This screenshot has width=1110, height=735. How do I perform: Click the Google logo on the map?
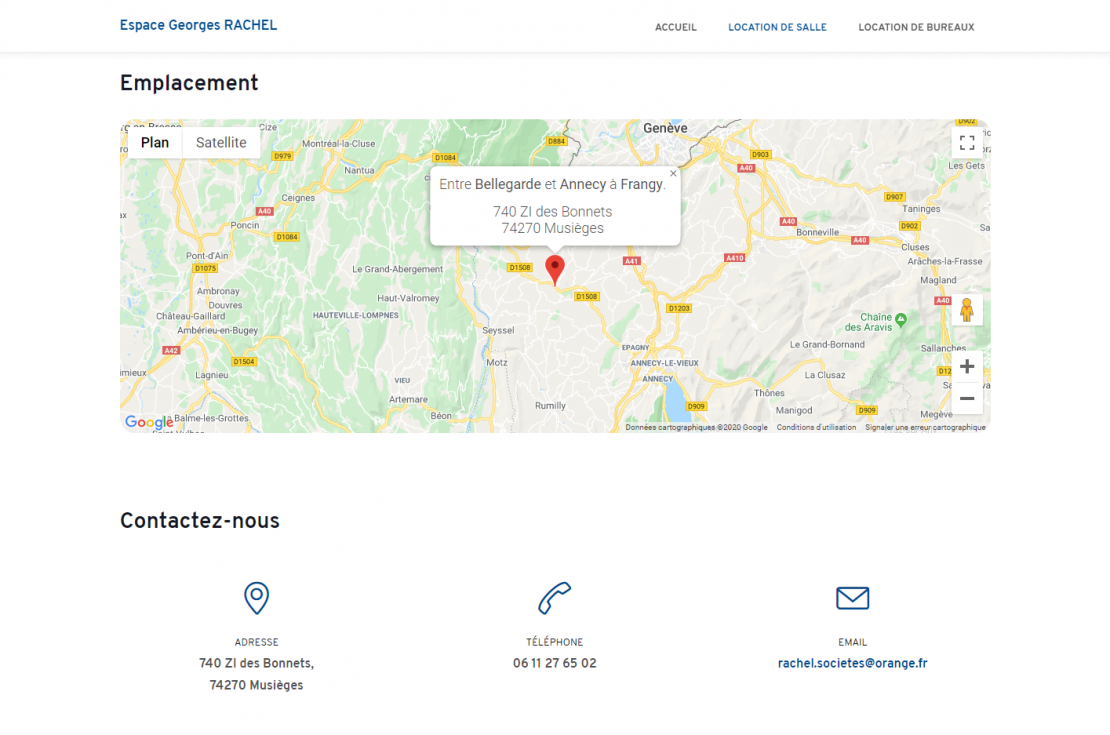pyautogui.click(x=149, y=422)
